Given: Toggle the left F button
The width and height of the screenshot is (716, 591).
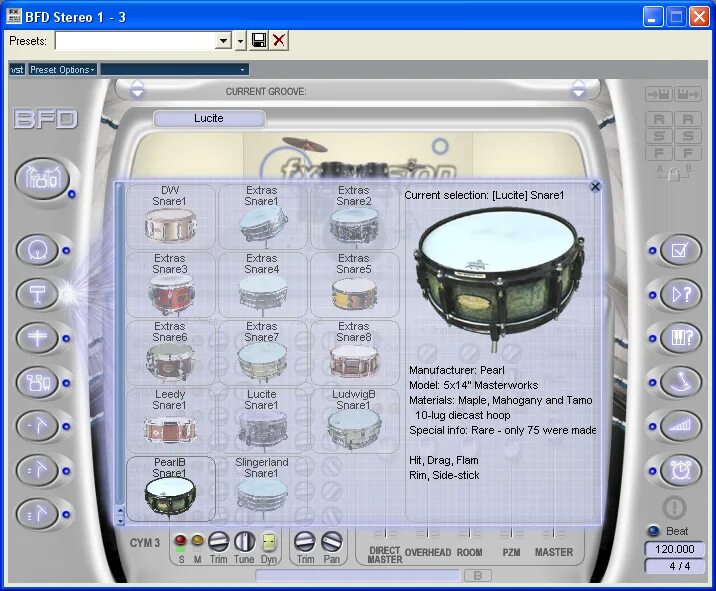Looking at the screenshot, I should pos(659,153).
